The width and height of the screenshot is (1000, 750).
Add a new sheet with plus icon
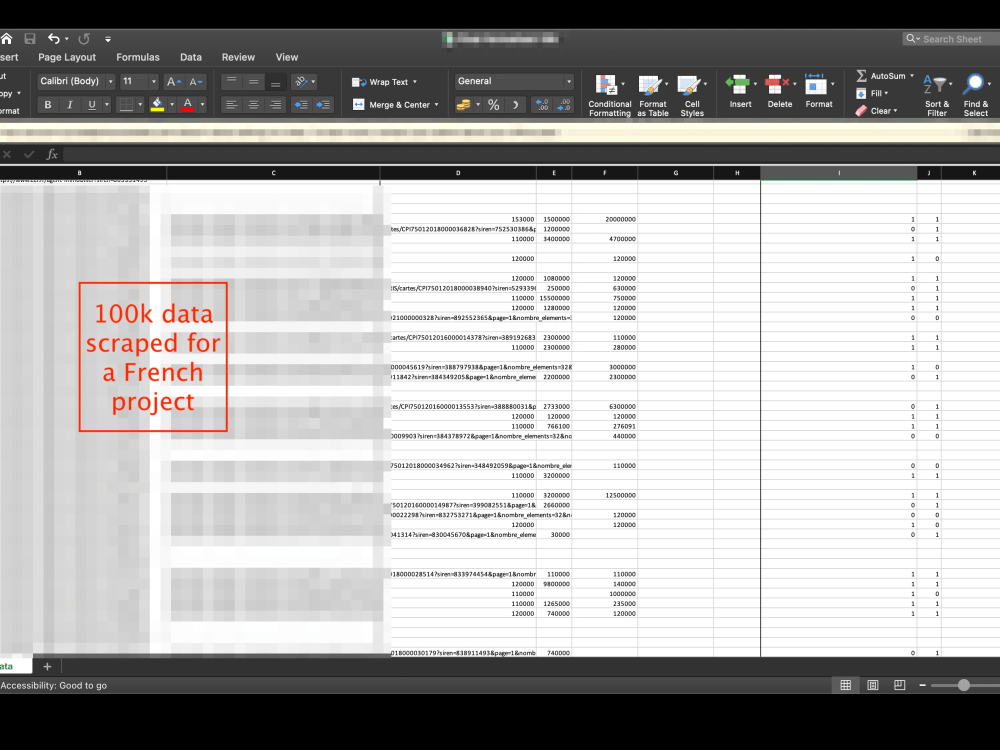(47, 666)
